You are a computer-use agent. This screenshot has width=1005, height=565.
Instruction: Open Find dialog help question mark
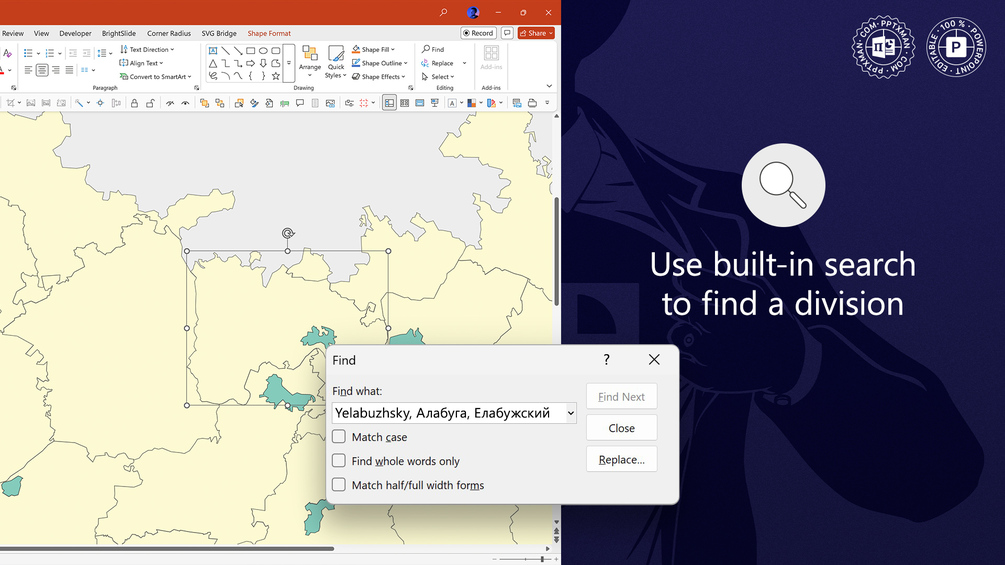pos(606,359)
